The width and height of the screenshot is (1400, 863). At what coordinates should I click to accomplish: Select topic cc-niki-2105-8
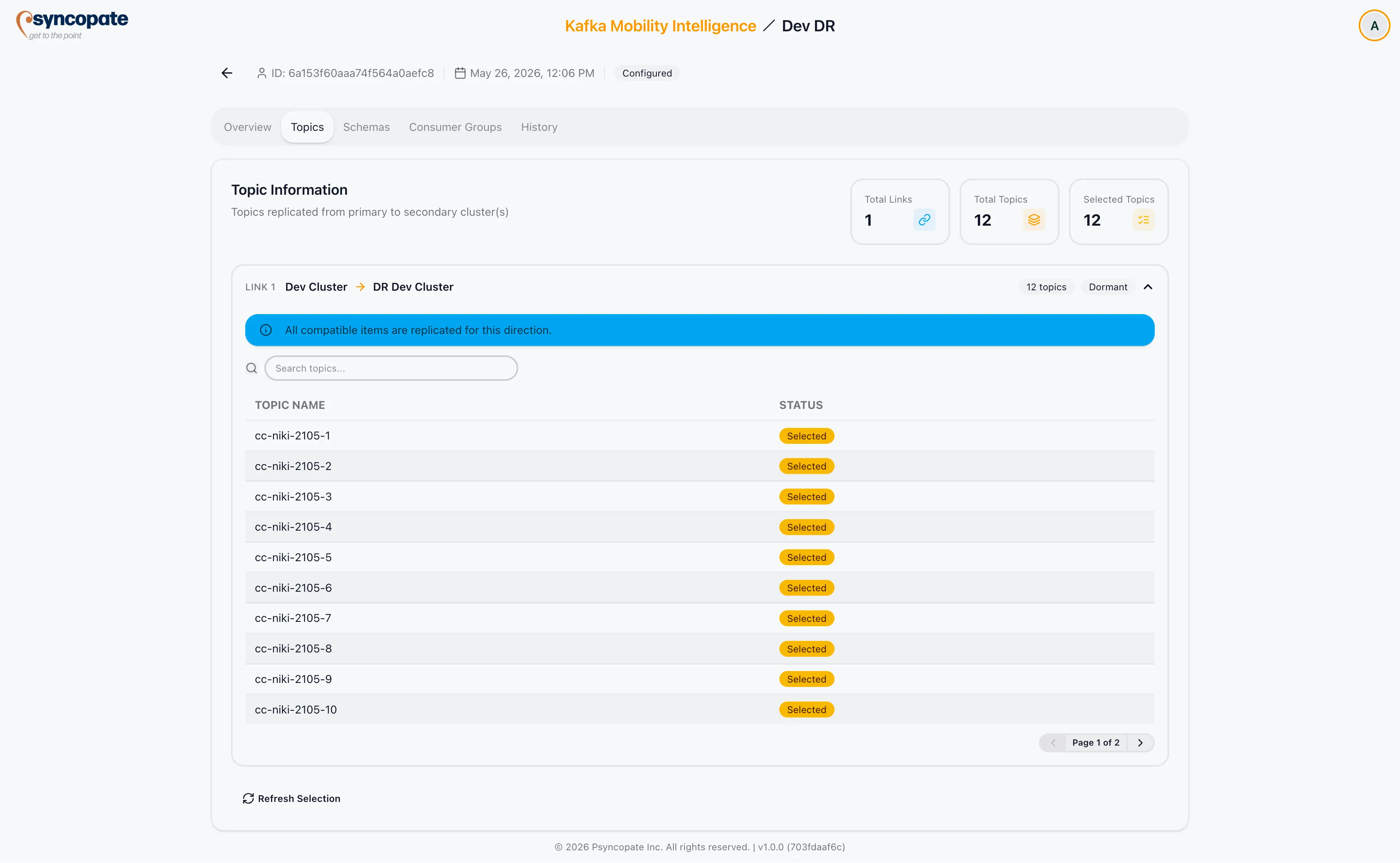click(700, 649)
